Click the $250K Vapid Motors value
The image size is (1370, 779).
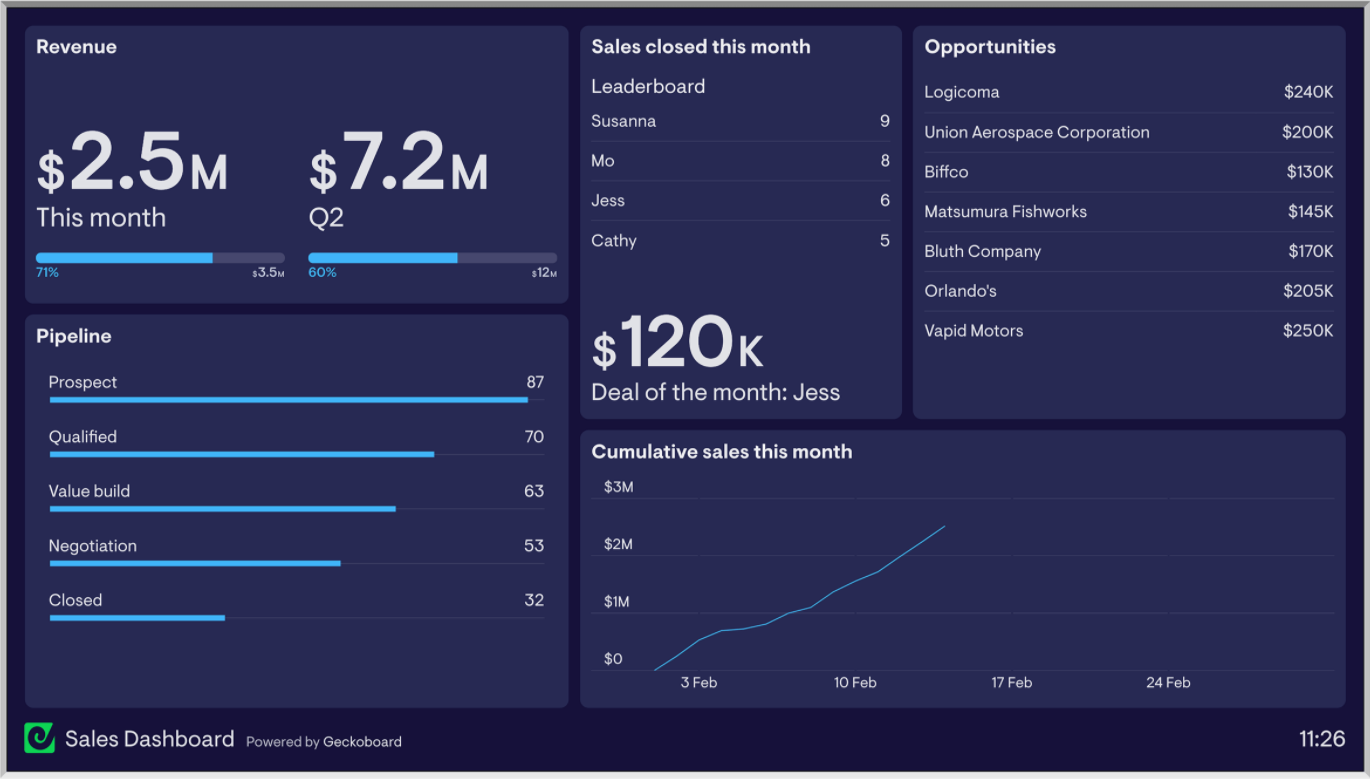pyautogui.click(x=1308, y=331)
